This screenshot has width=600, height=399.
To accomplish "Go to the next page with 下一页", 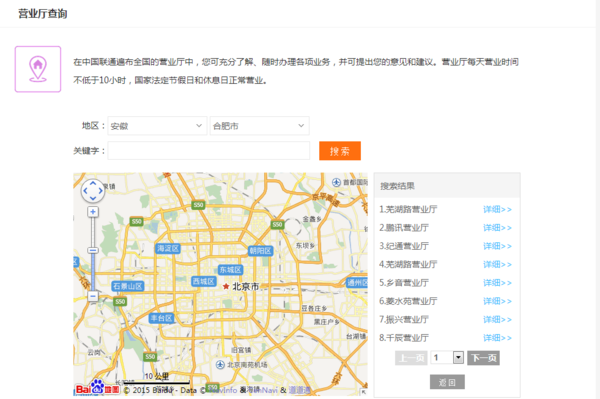I will point(483,358).
